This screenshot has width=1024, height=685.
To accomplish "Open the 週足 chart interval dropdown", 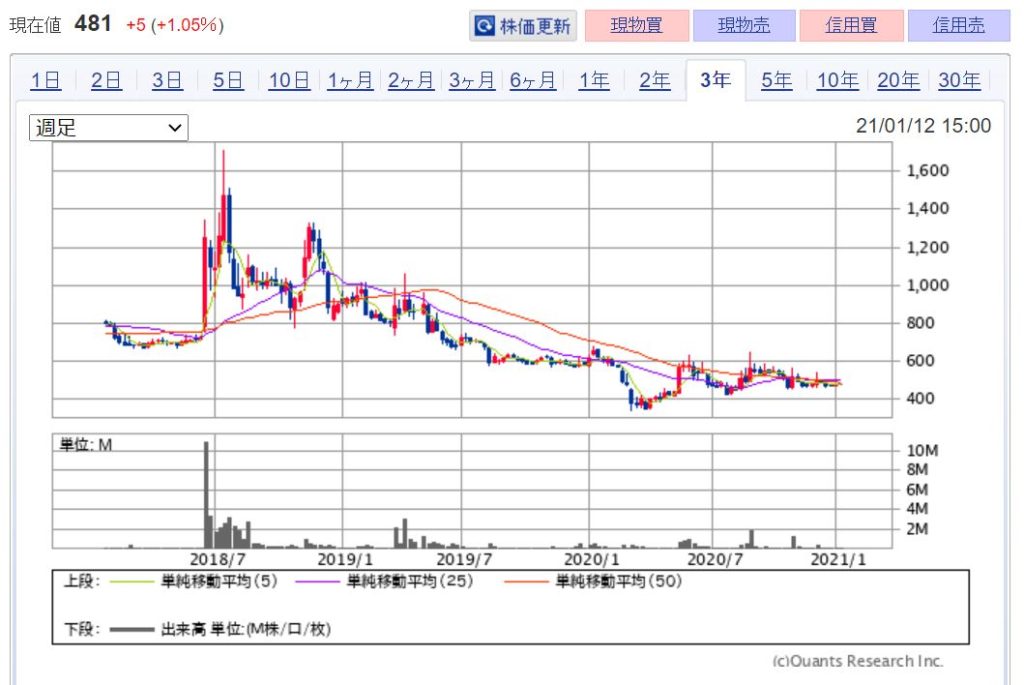I will coord(109,128).
